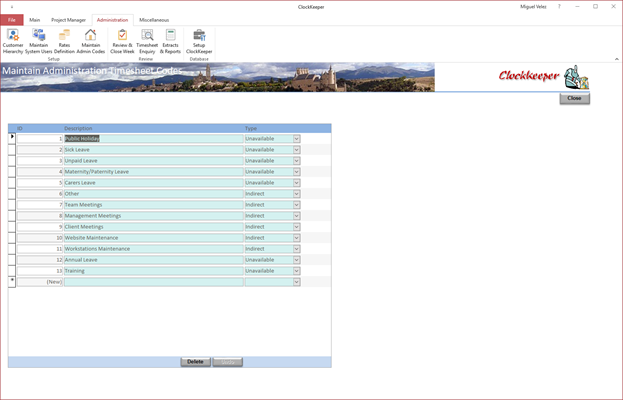Viewport: 623px width, 400px height.
Task: Click the Delete button
Action: click(195, 362)
